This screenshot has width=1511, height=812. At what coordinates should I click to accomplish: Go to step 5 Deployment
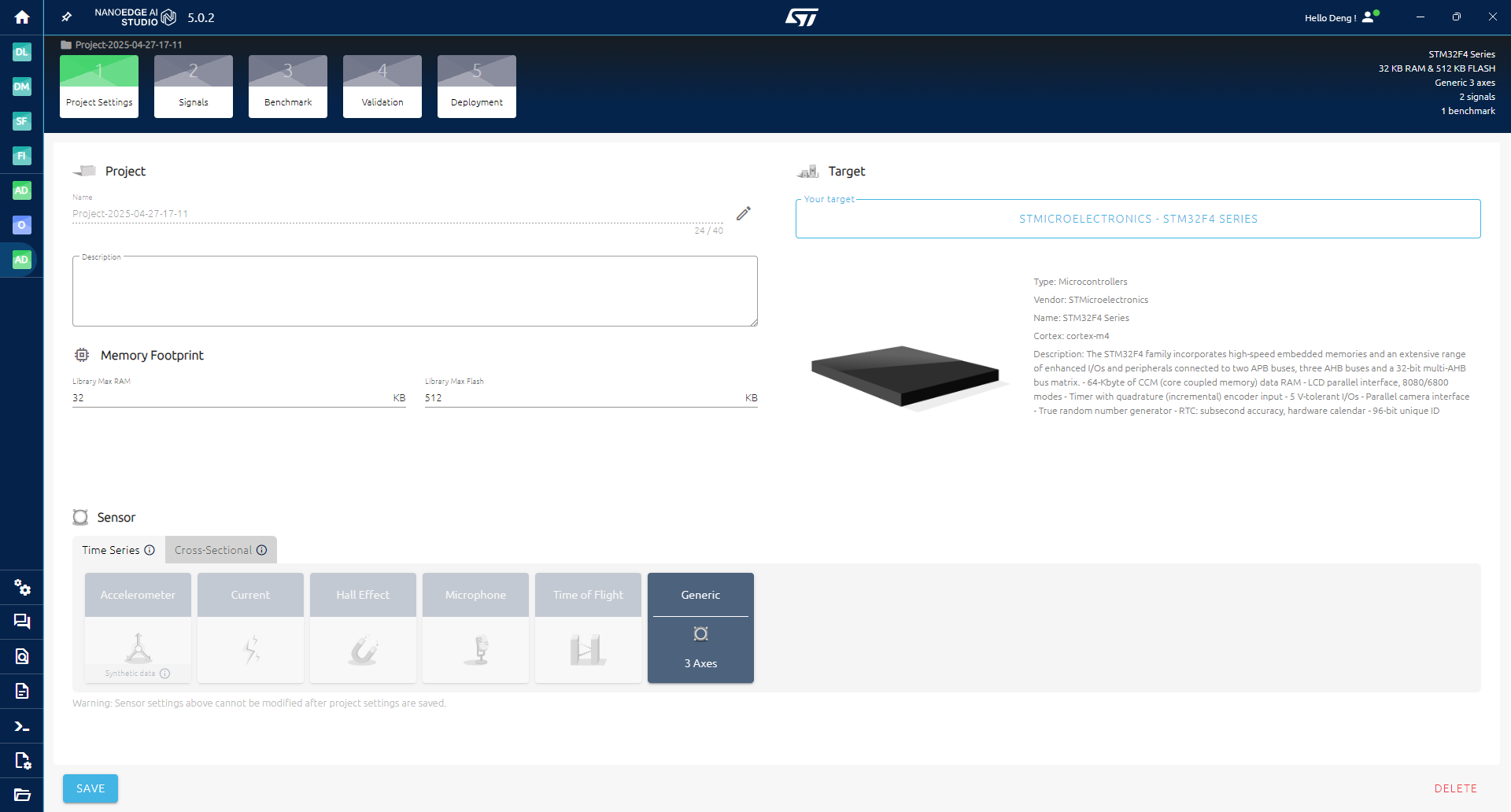[x=477, y=87]
